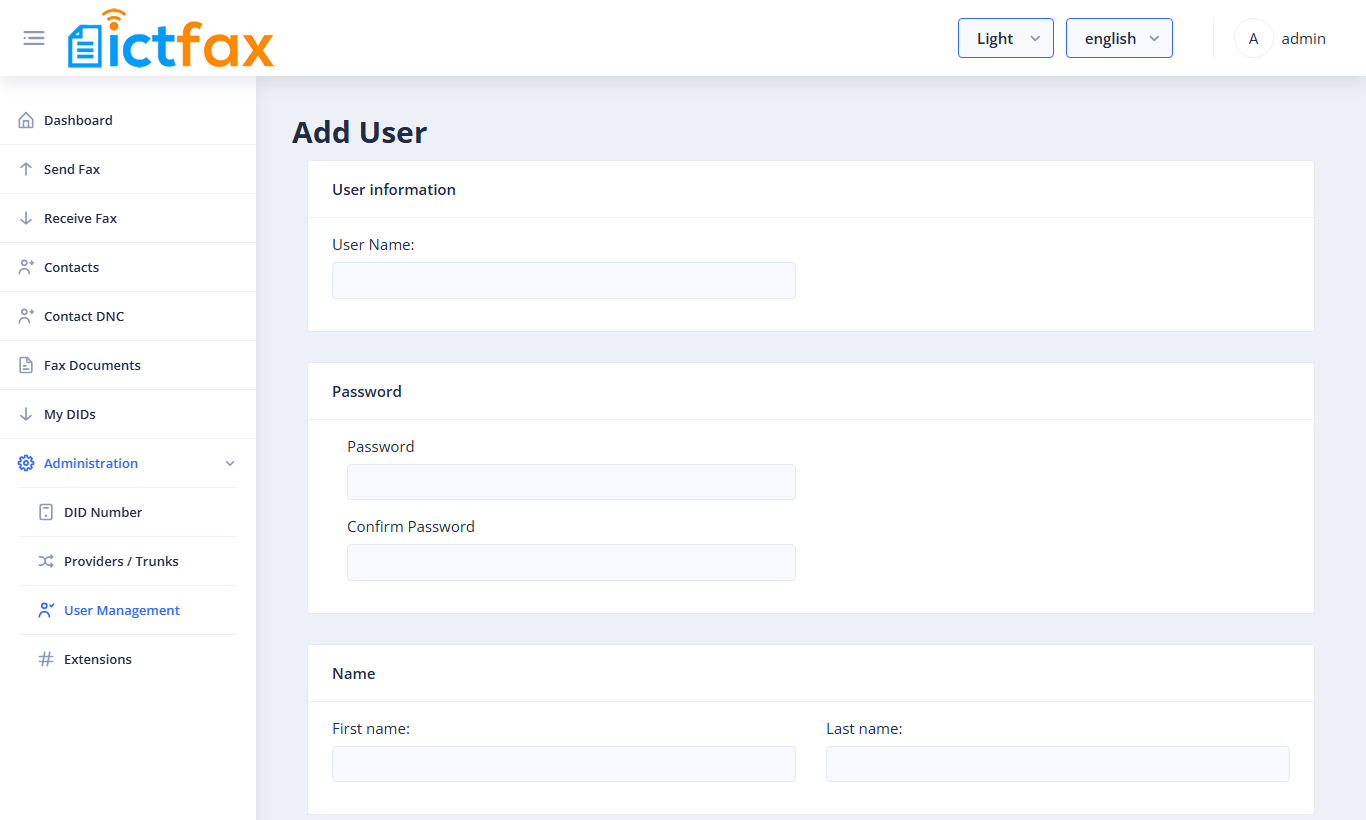Screen dimensions: 1366x820
Task: Select the Administration menu label
Action: point(91,463)
